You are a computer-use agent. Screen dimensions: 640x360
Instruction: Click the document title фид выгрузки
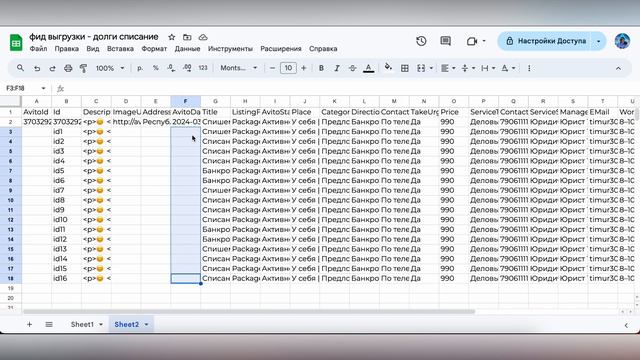coord(93,37)
